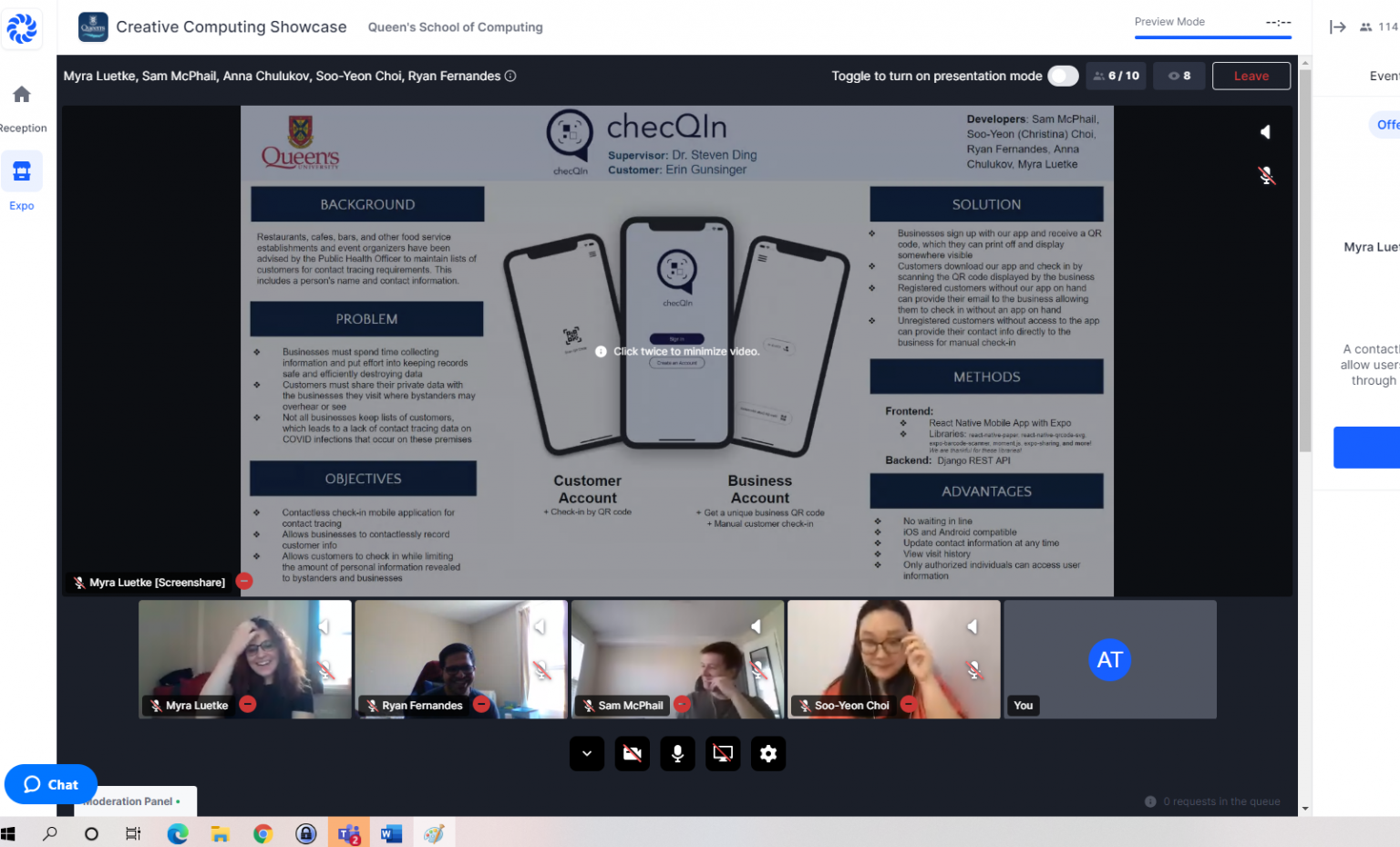This screenshot has width=1400, height=847.
Task: Open Microsoft Word from the taskbar
Action: click(x=391, y=832)
